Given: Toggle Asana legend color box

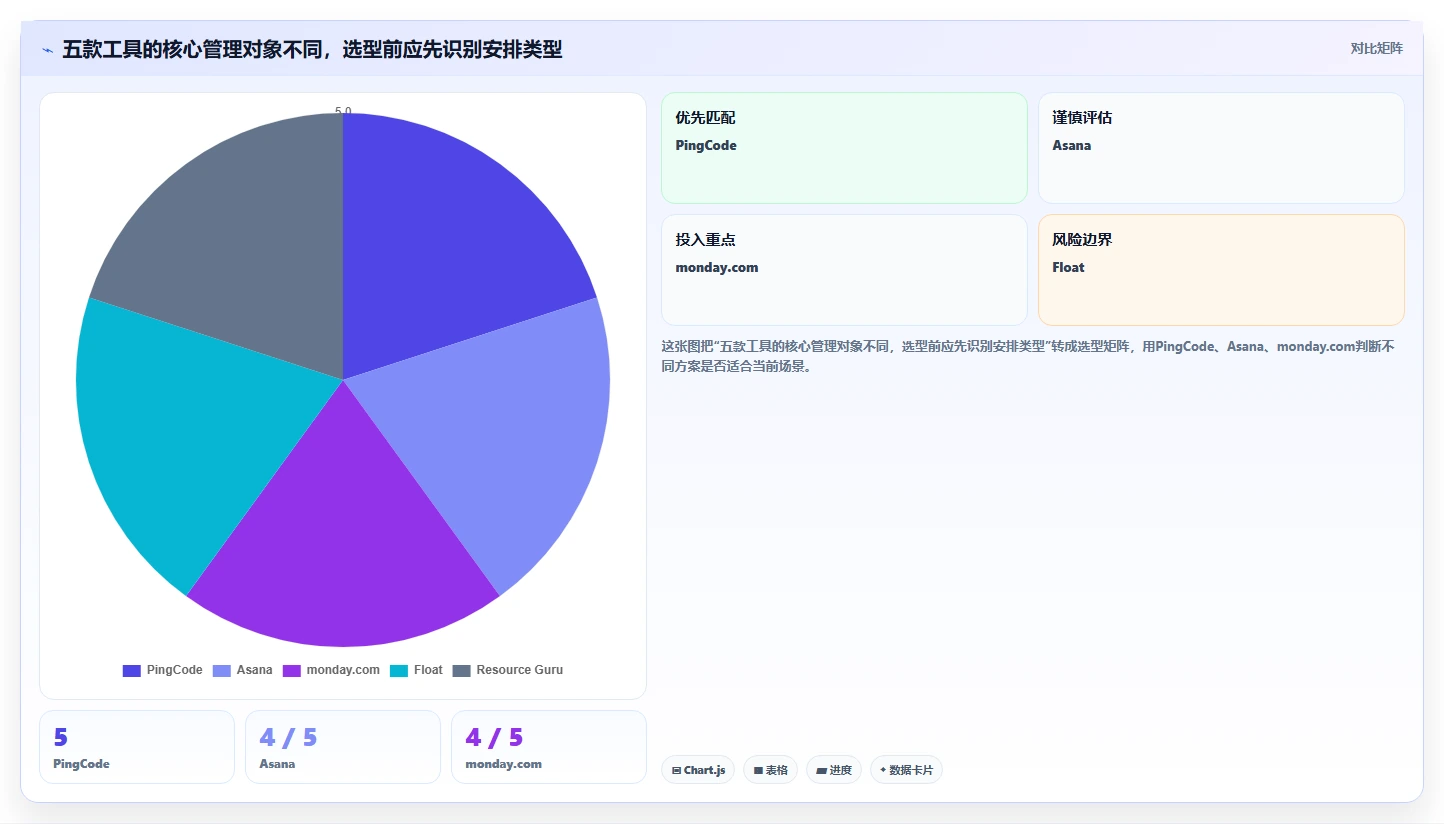Looking at the screenshot, I should (x=222, y=671).
